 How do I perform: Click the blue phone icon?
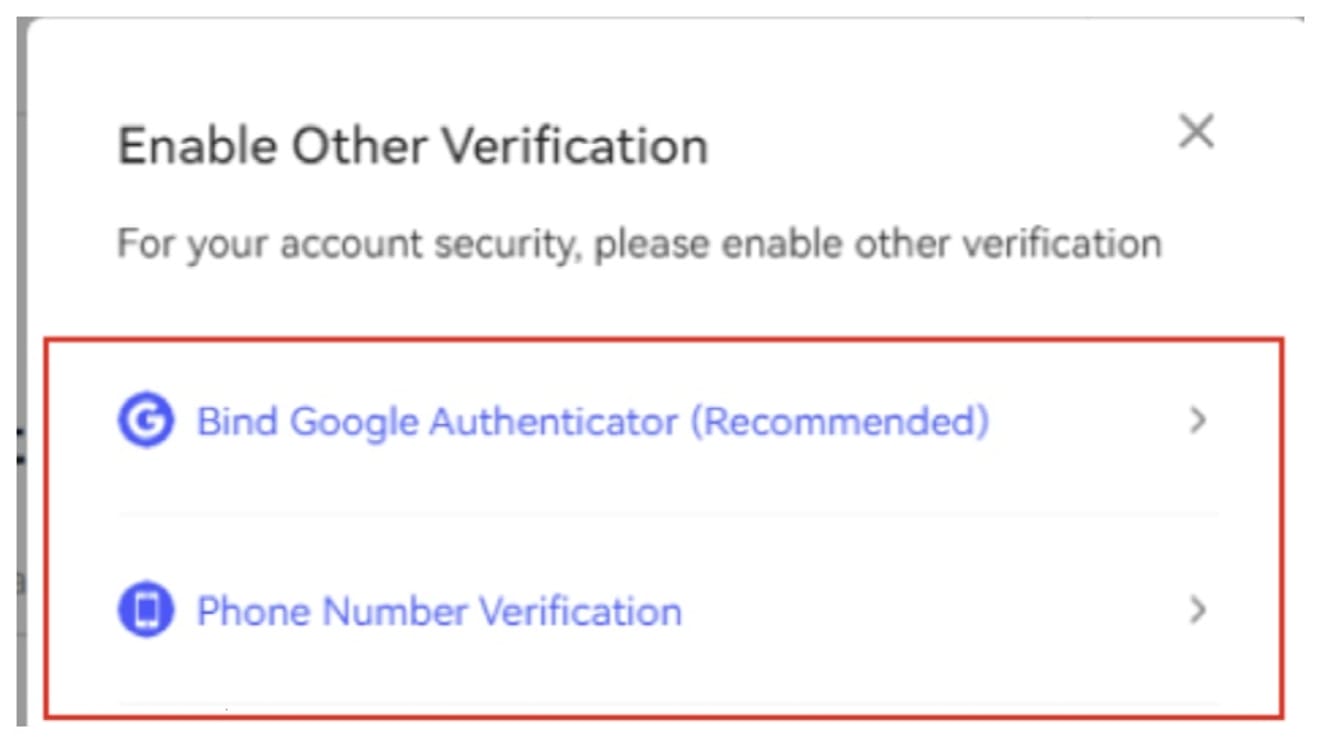tap(145, 610)
